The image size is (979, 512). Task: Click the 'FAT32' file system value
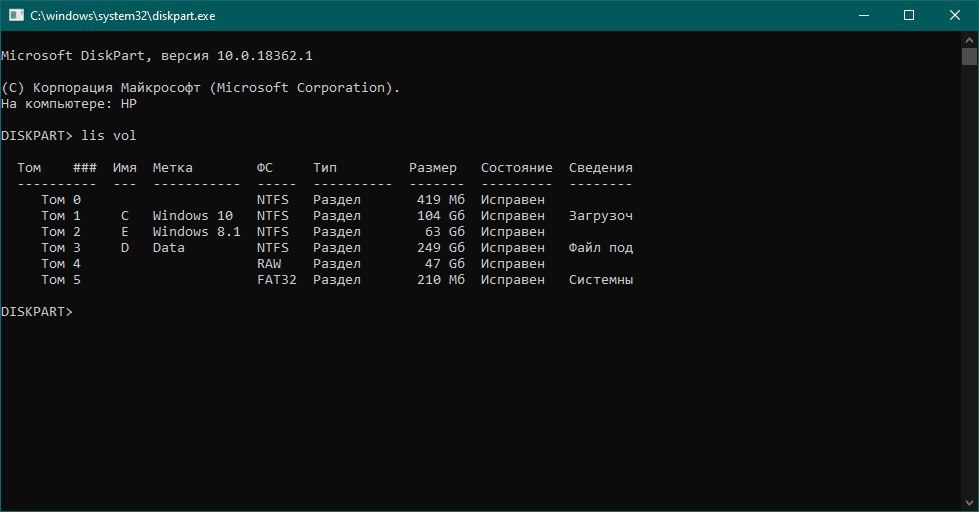click(277, 280)
